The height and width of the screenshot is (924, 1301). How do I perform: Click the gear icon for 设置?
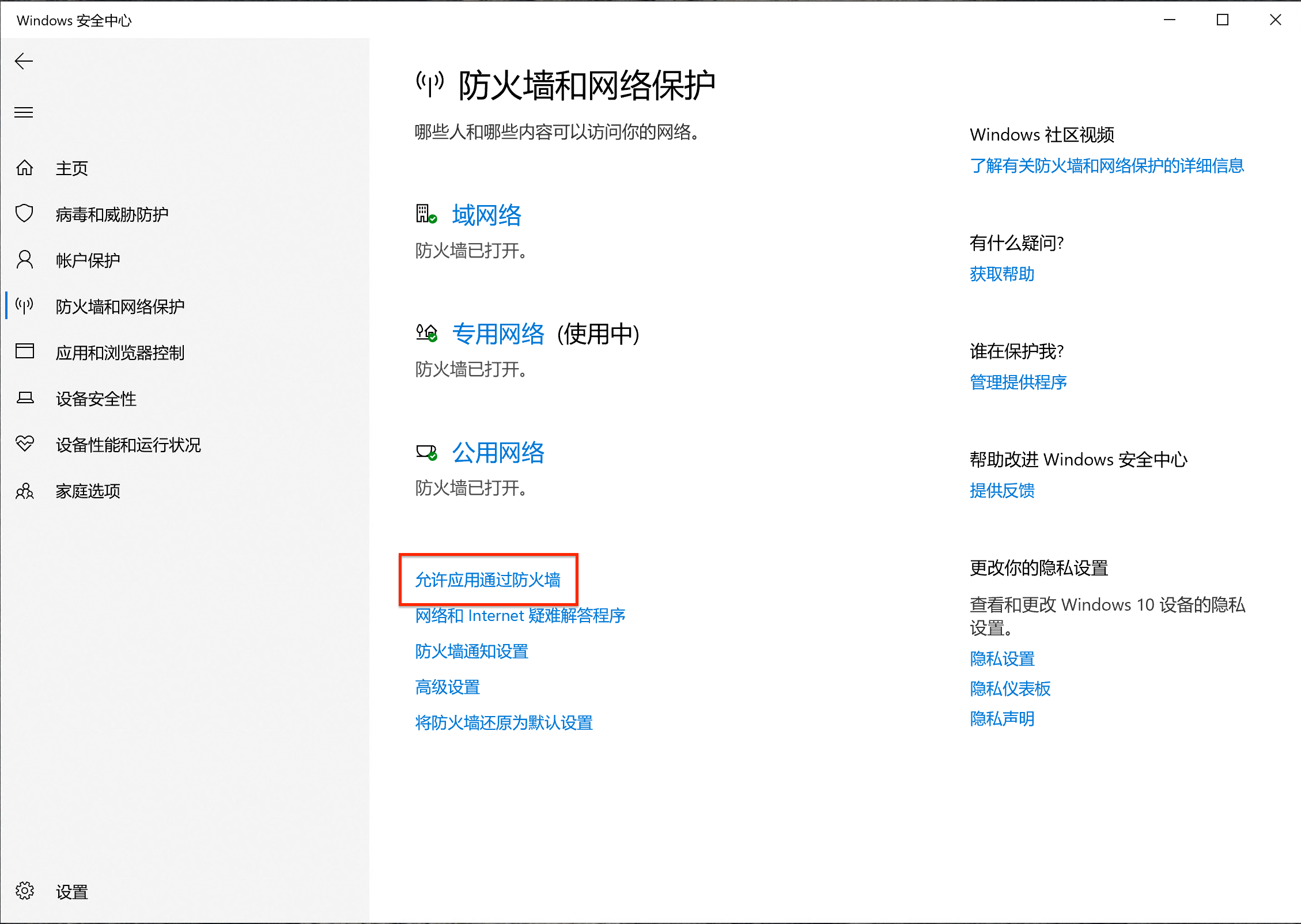click(x=25, y=891)
